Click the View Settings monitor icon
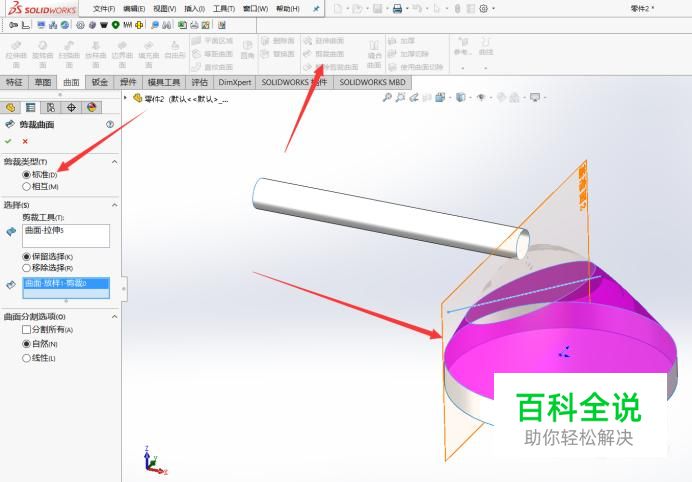This screenshot has height=482, width=692. [x=535, y=97]
